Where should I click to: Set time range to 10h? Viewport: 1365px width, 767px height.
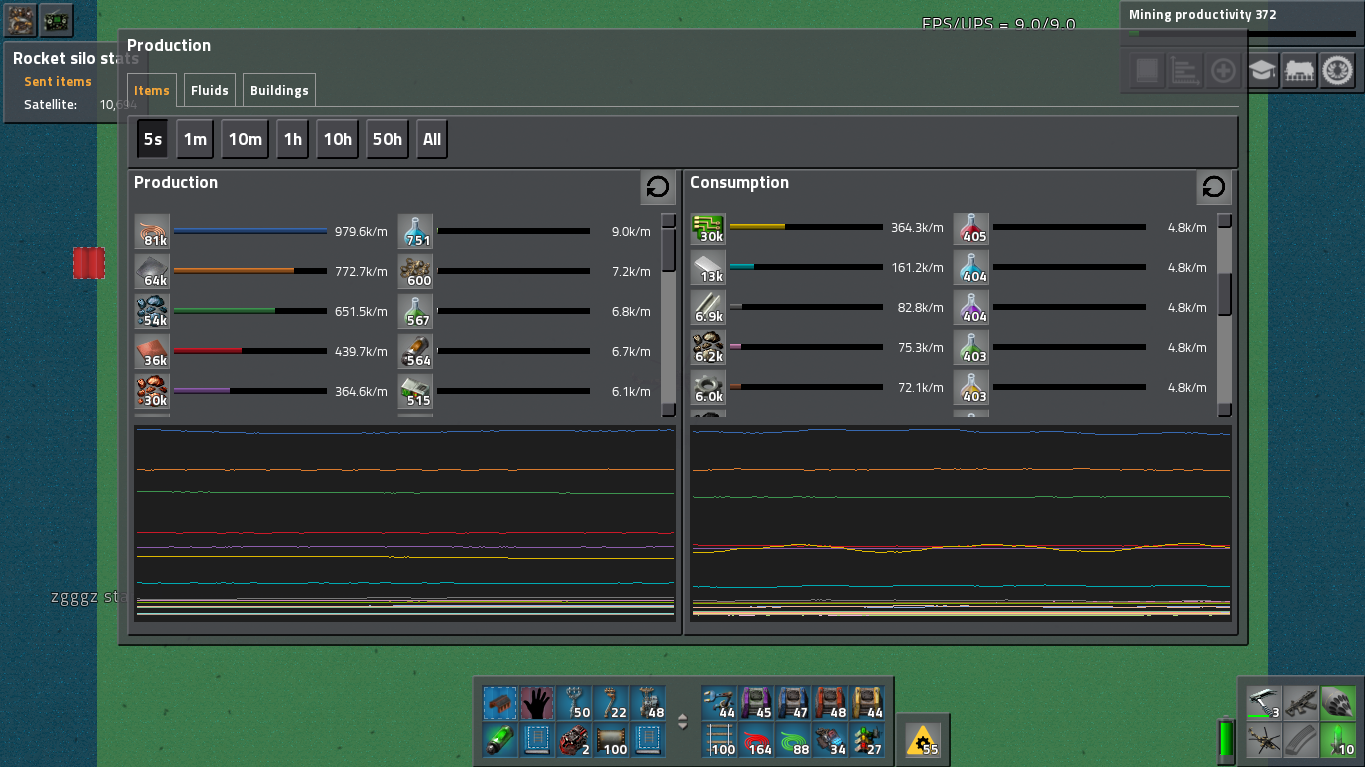pyautogui.click(x=337, y=139)
